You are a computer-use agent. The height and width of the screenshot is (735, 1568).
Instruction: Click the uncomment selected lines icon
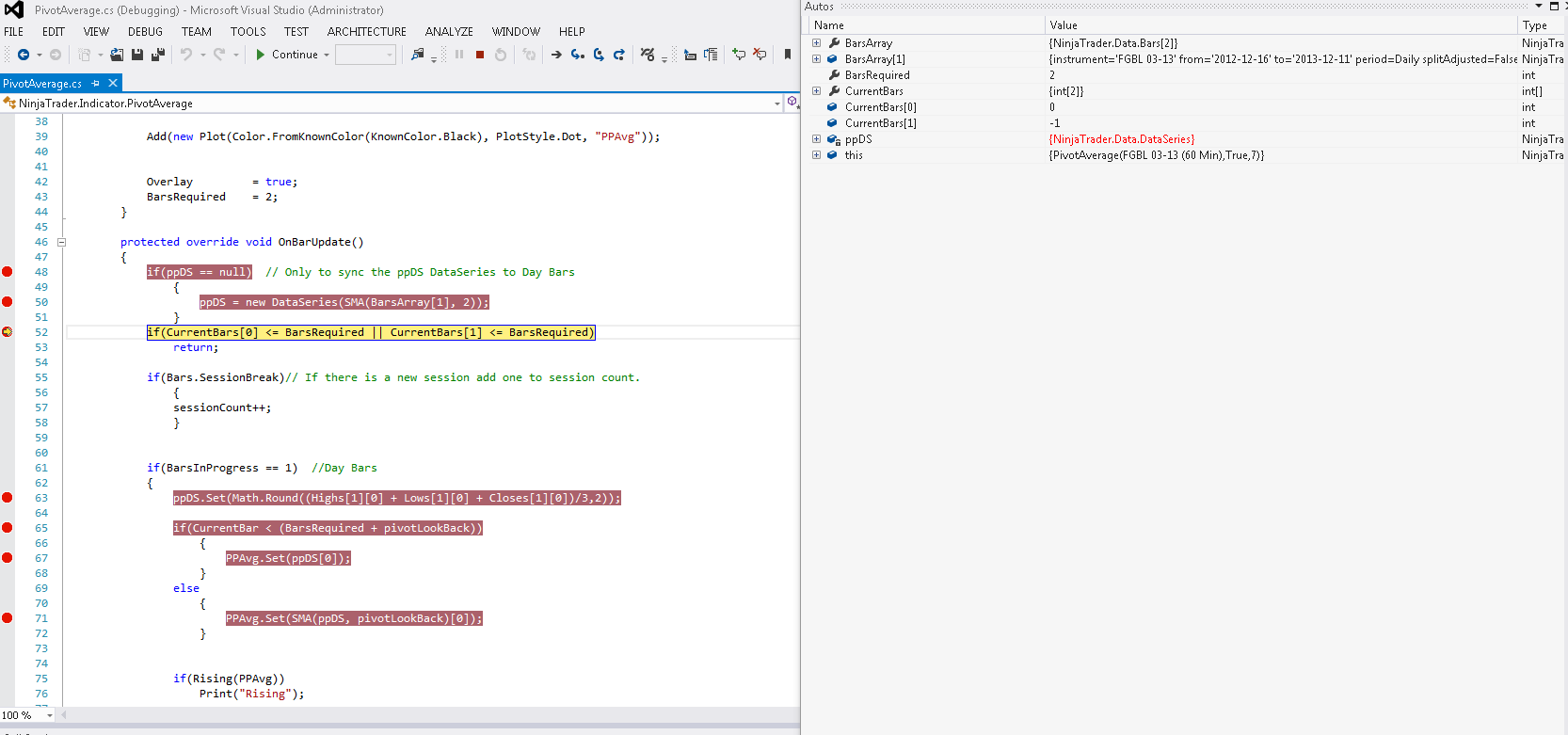point(760,55)
